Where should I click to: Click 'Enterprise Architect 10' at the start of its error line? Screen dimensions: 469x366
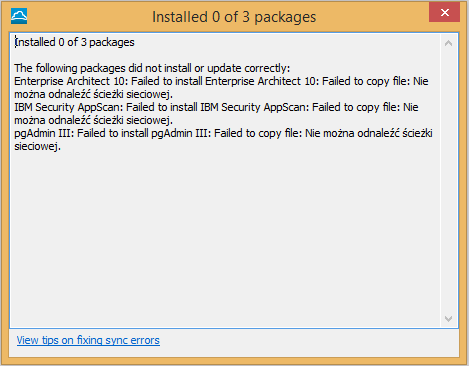click(x=62, y=81)
